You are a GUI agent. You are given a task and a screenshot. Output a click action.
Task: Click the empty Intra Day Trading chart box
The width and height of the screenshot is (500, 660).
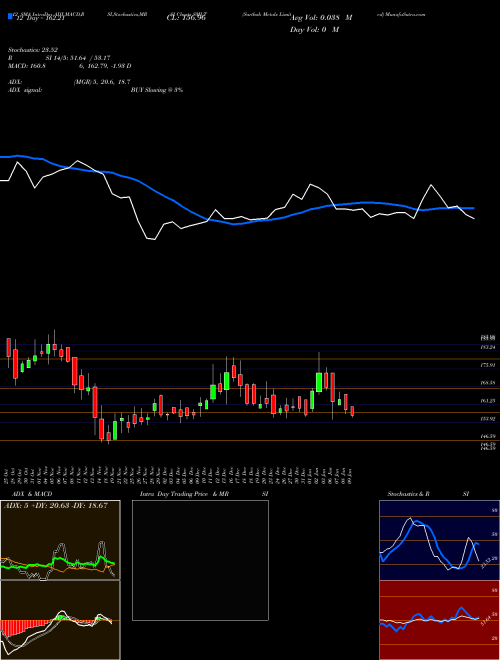pyautogui.click(x=200, y=560)
